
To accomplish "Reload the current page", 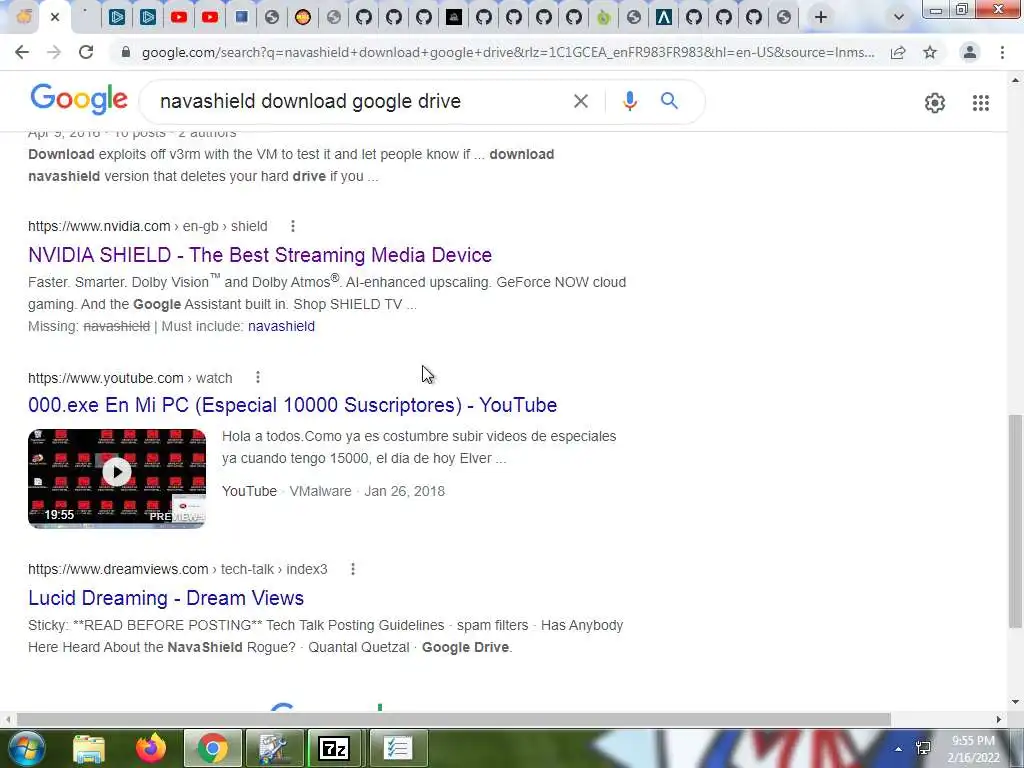I will click(86, 52).
